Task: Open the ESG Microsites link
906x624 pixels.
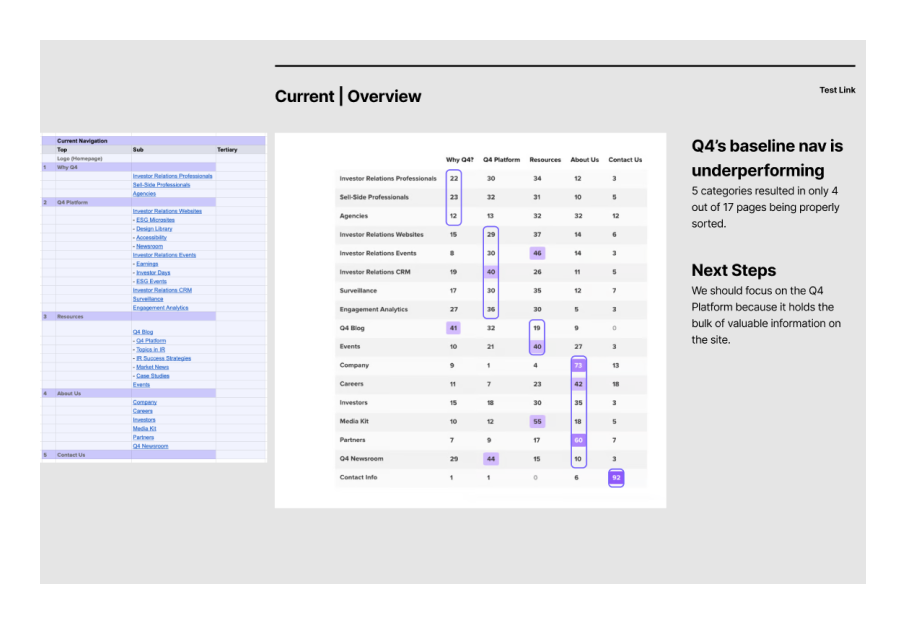Action: pos(155,220)
